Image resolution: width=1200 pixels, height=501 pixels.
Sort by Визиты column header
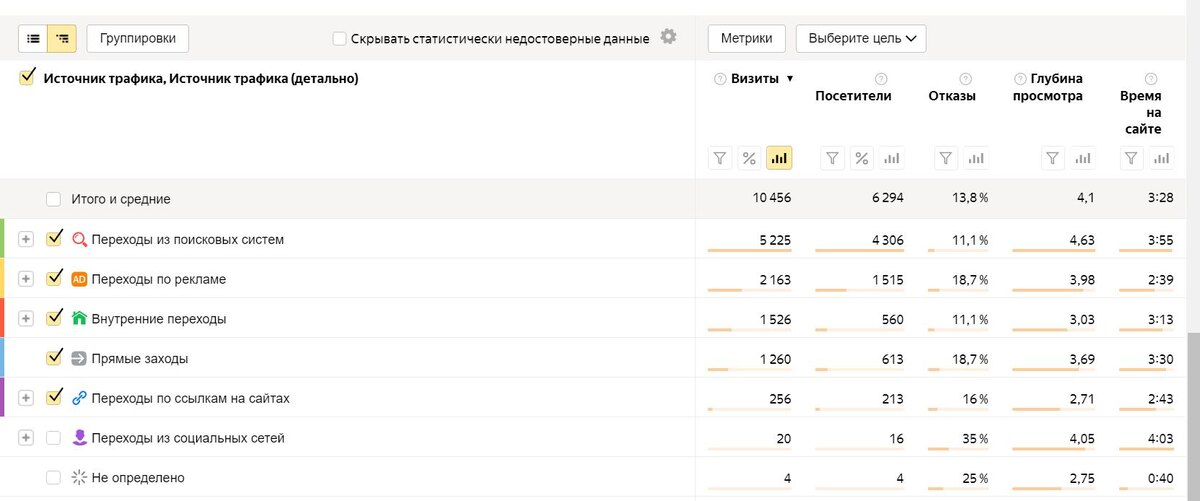(x=755, y=79)
